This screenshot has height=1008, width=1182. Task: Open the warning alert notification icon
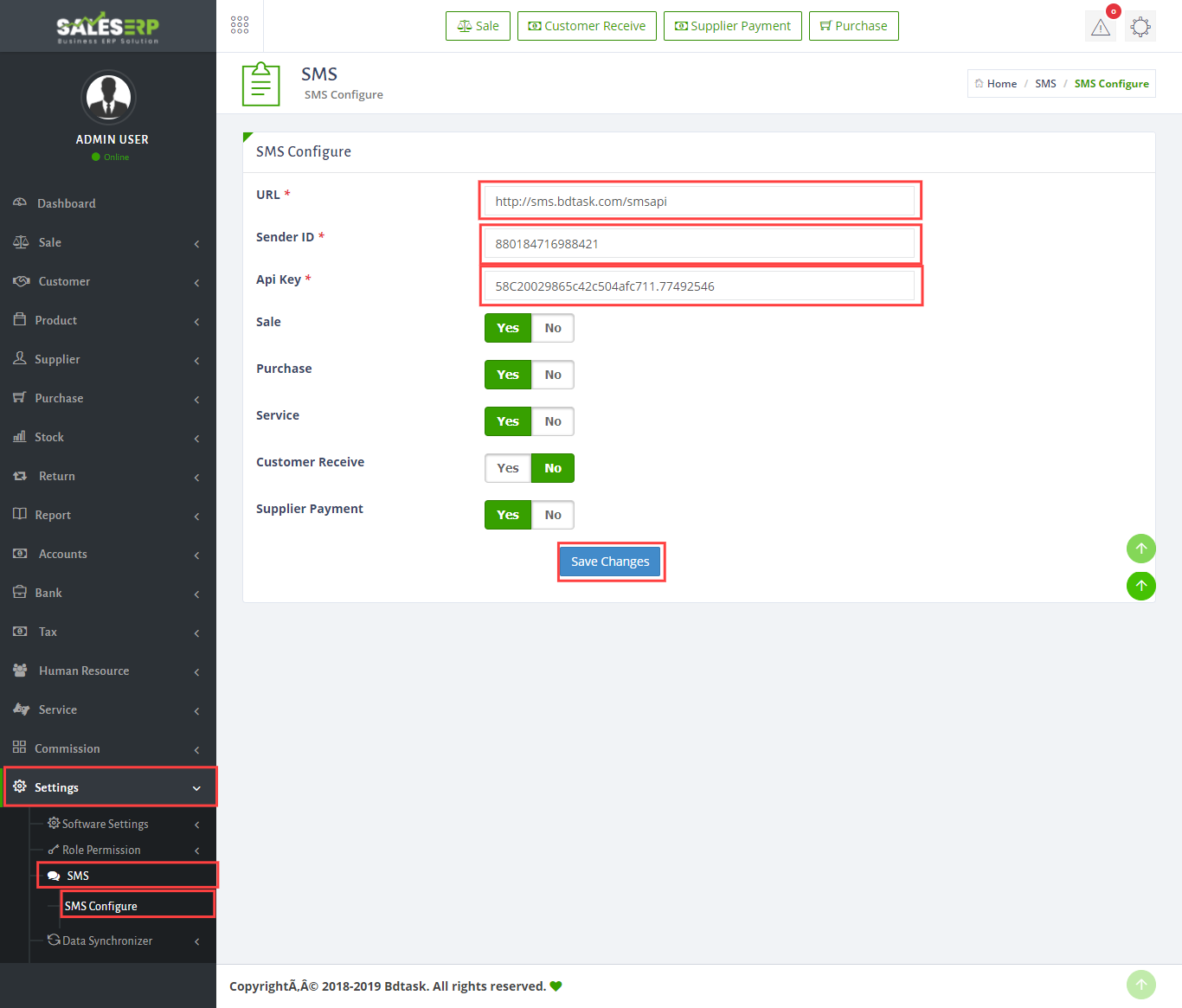(x=1100, y=27)
